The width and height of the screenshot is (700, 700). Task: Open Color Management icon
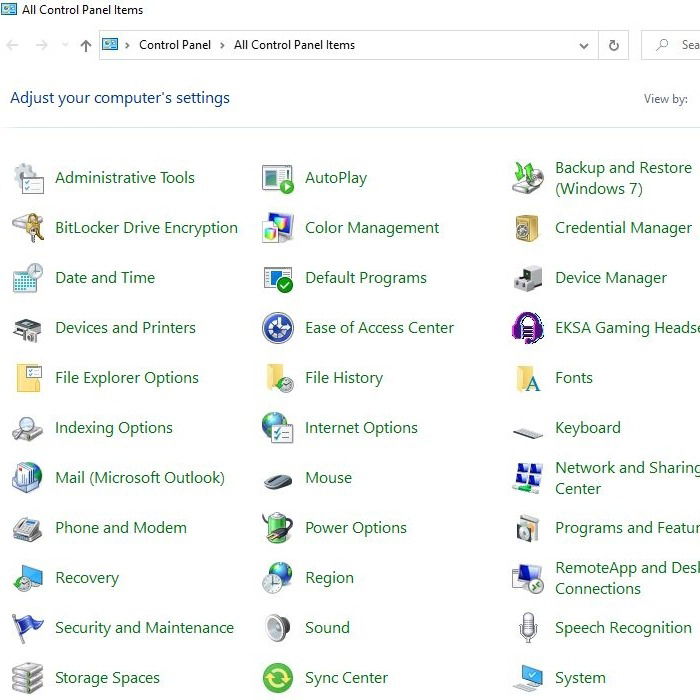pos(278,228)
